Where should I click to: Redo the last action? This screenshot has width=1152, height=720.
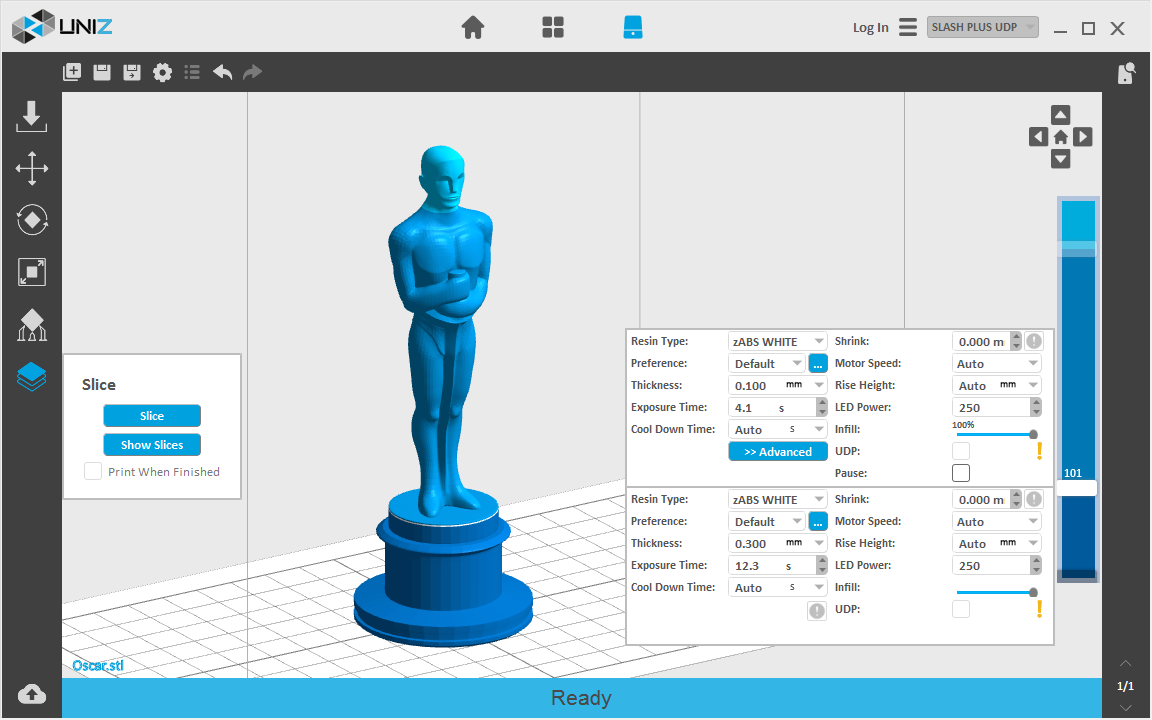pos(253,72)
